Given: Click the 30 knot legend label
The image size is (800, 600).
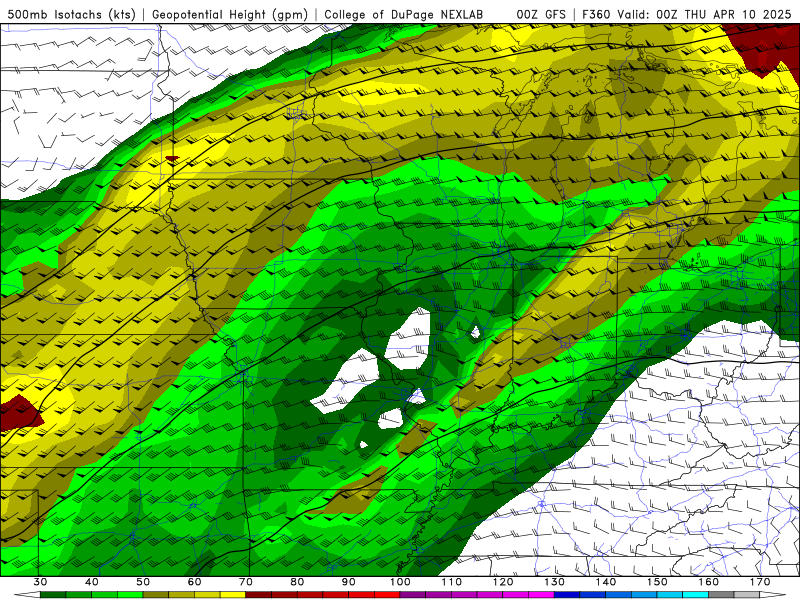Looking at the screenshot, I should point(40,582).
